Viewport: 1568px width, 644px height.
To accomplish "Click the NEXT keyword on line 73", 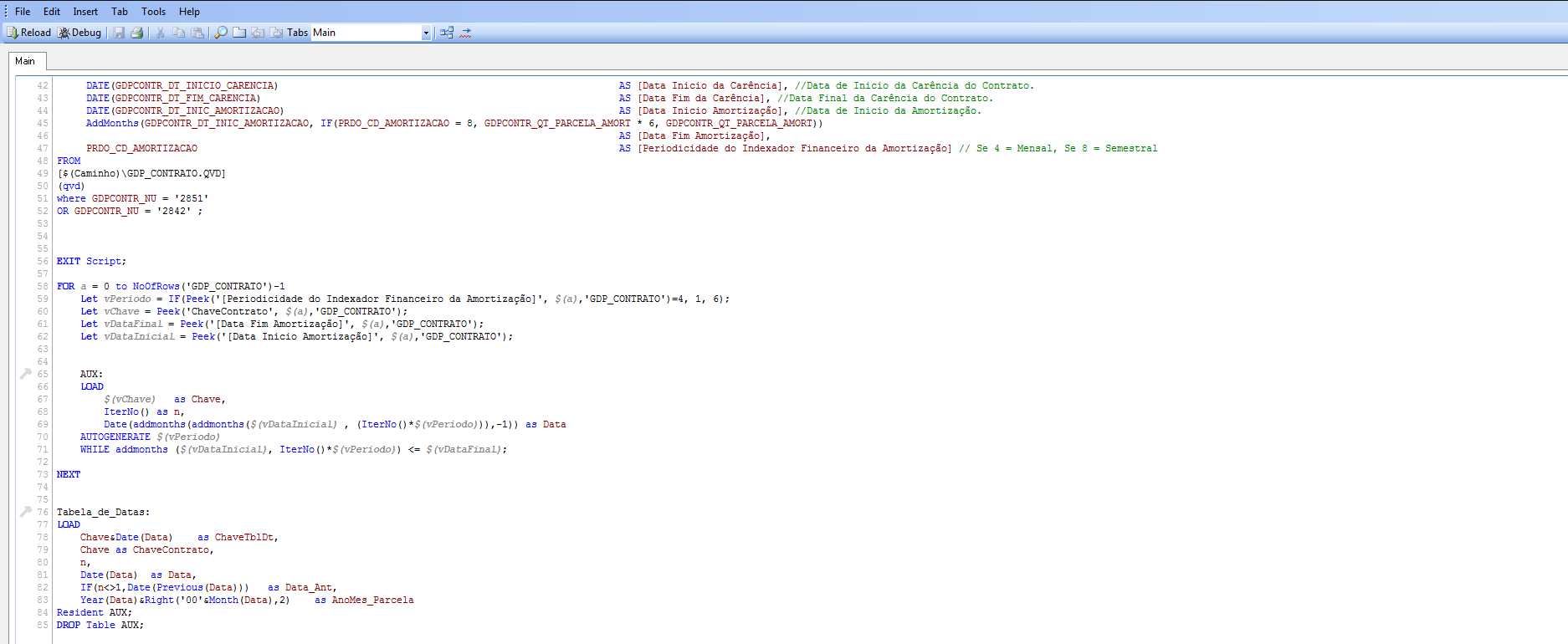I will tap(69, 474).
